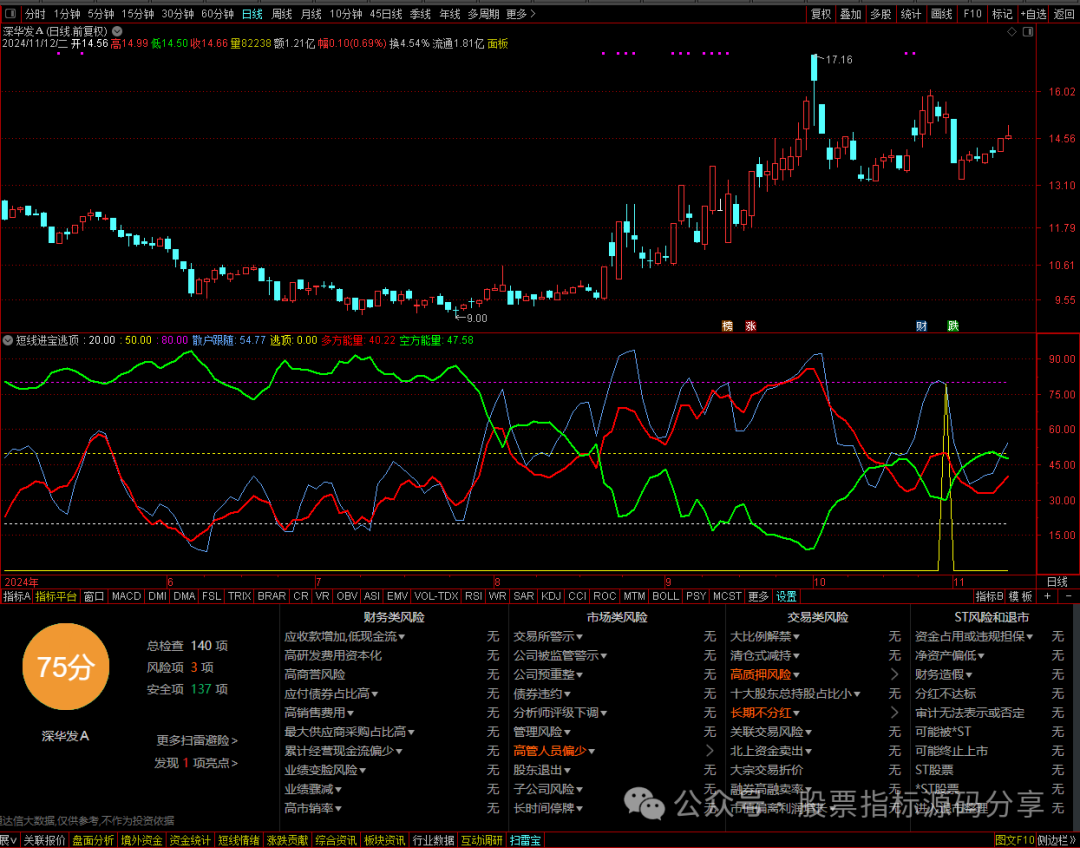This screenshot has height=848, width=1080.
Task: Select the RSI indicator
Action: [x=474, y=596]
